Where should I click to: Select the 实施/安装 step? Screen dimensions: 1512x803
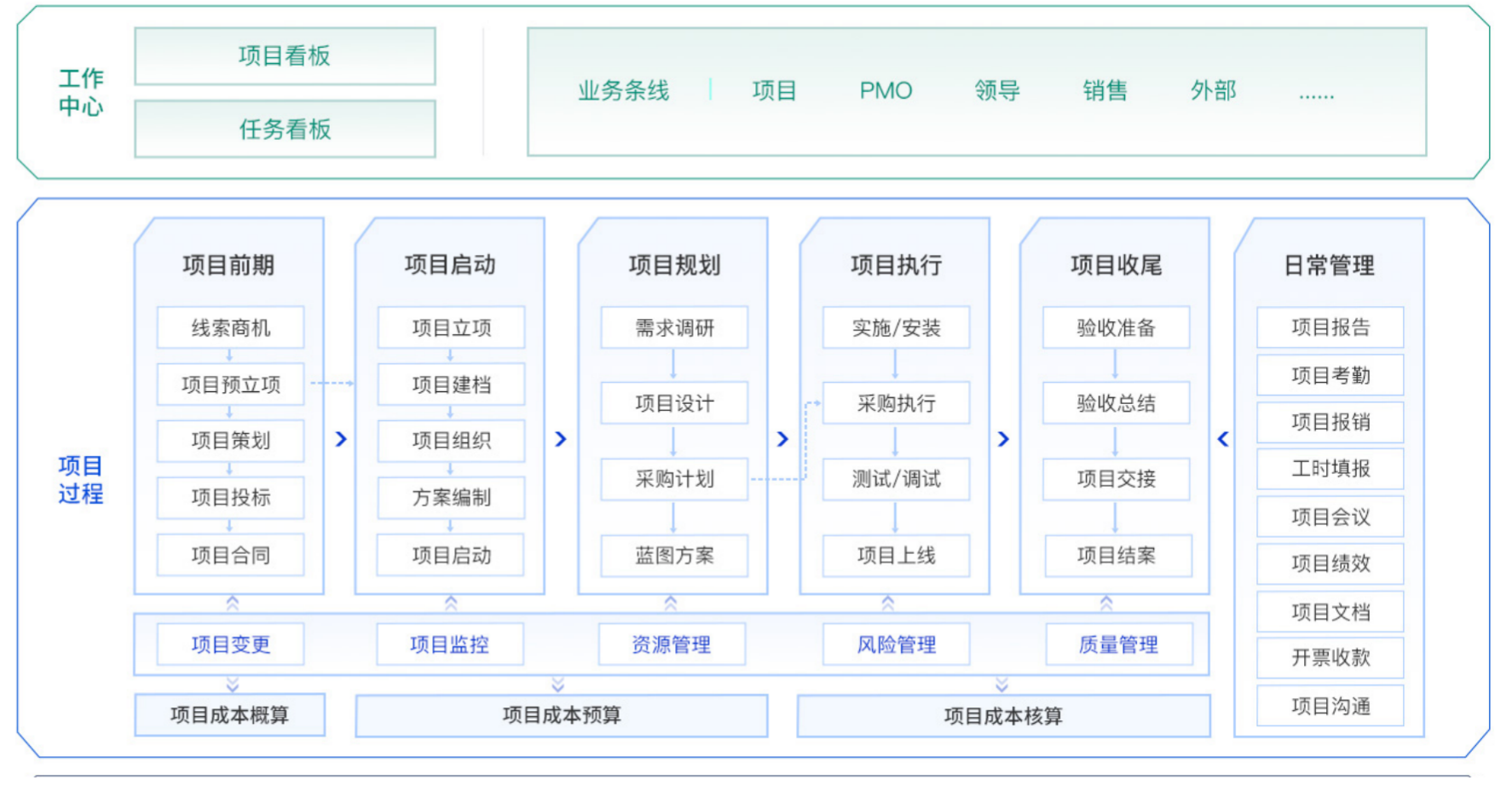point(896,327)
